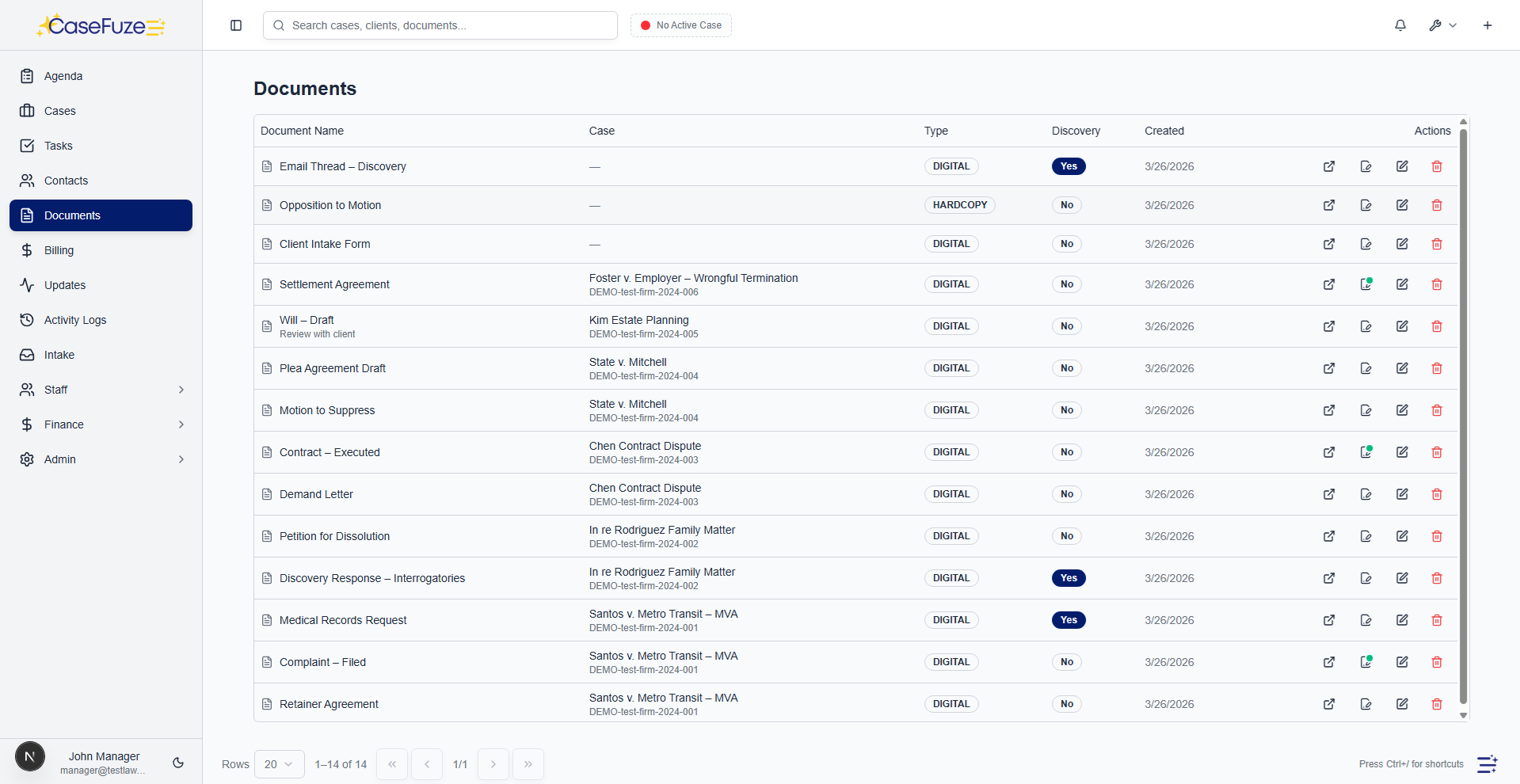Edit the Settlement Agreement document
1520x784 pixels.
pos(1401,284)
